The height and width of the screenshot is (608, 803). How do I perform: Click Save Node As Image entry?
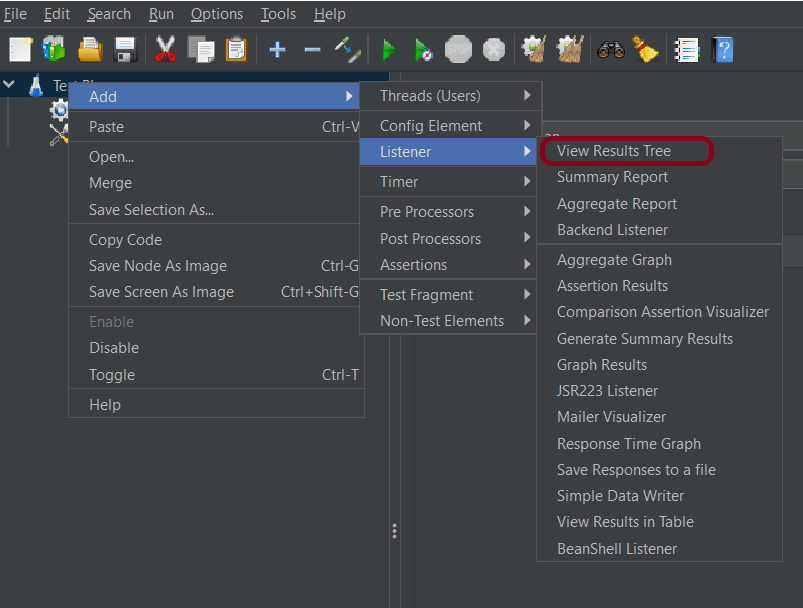[x=158, y=266]
